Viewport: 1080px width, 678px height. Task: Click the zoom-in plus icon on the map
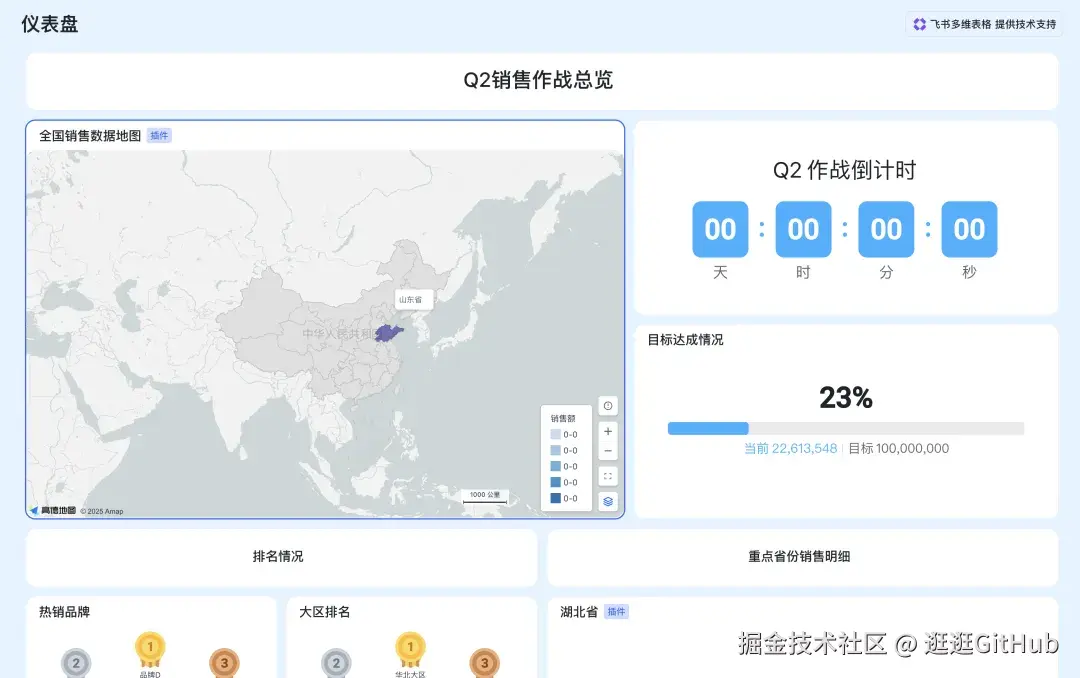click(x=608, y=433)
